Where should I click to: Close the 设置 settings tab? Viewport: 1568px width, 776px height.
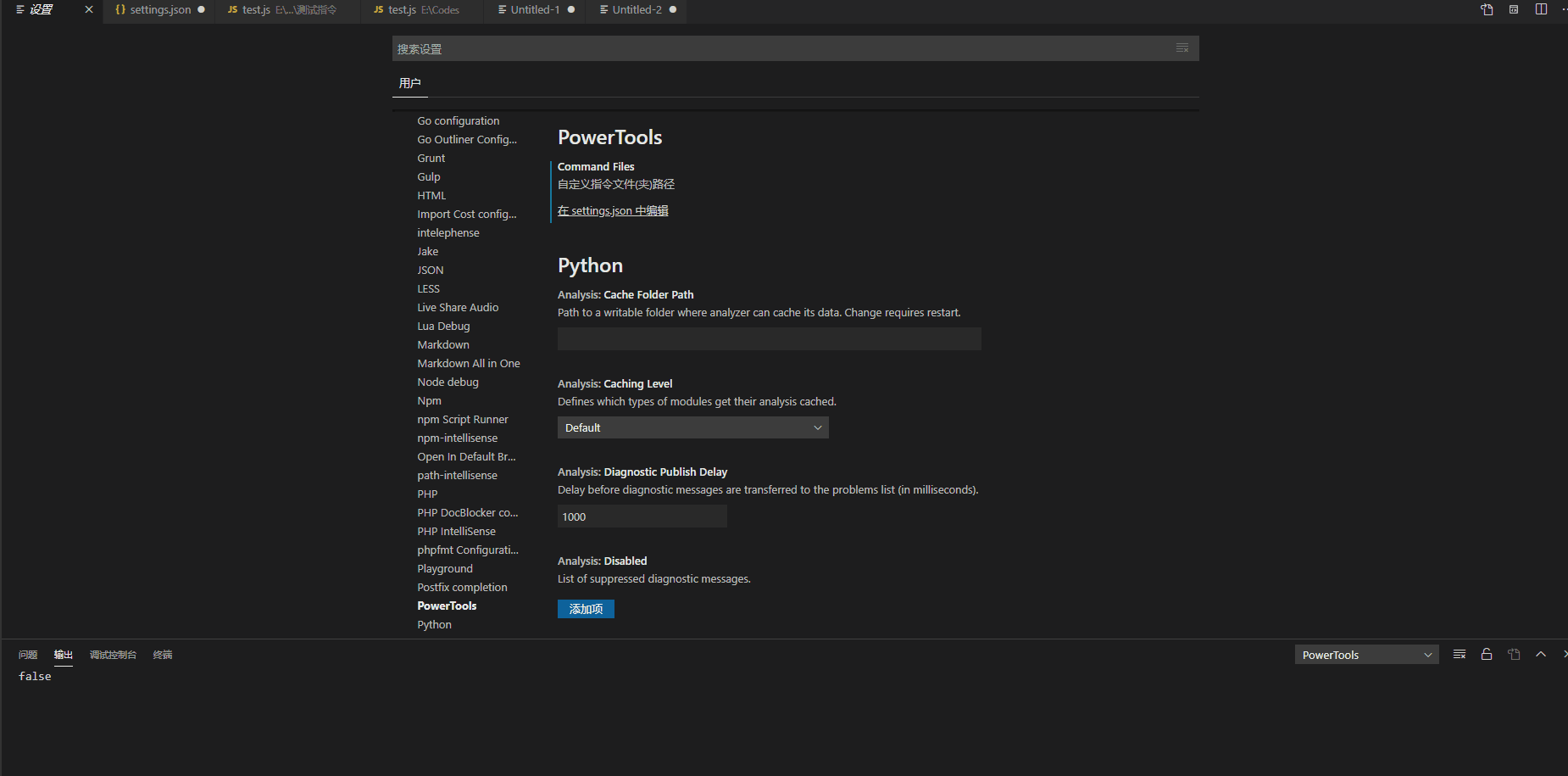click(x=89, y=10)
